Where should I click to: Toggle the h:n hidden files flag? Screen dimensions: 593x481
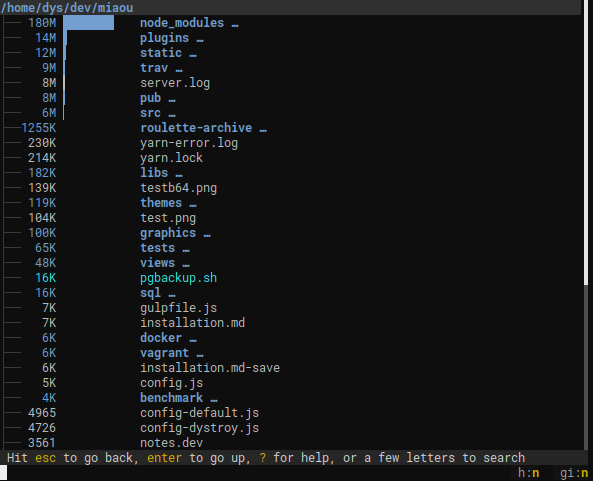click(528, 473)
